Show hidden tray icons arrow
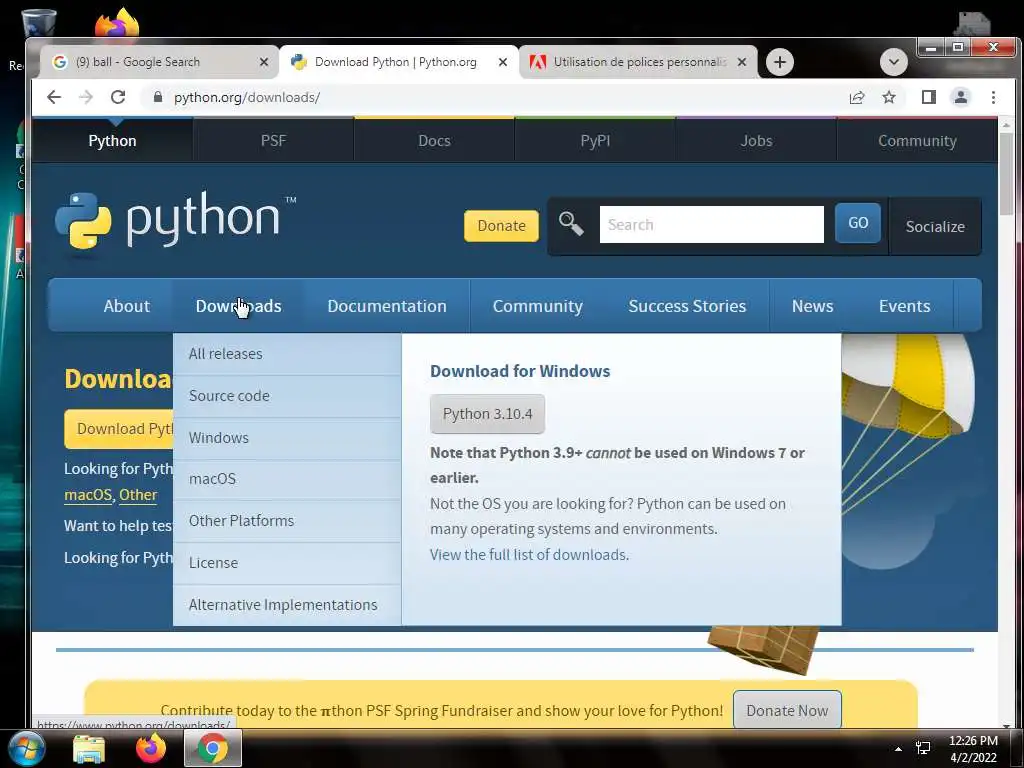Screen dimensions: 1024x768 898,749
